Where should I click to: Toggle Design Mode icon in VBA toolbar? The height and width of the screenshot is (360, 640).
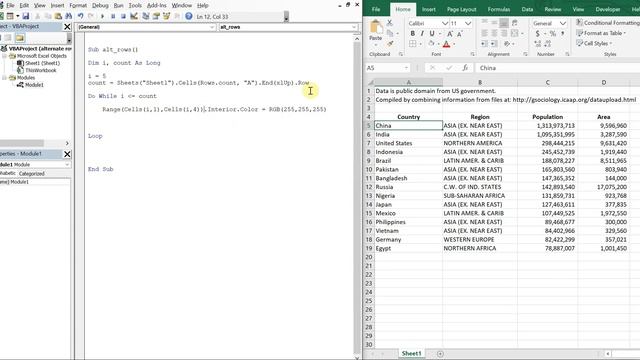point(133,16)
